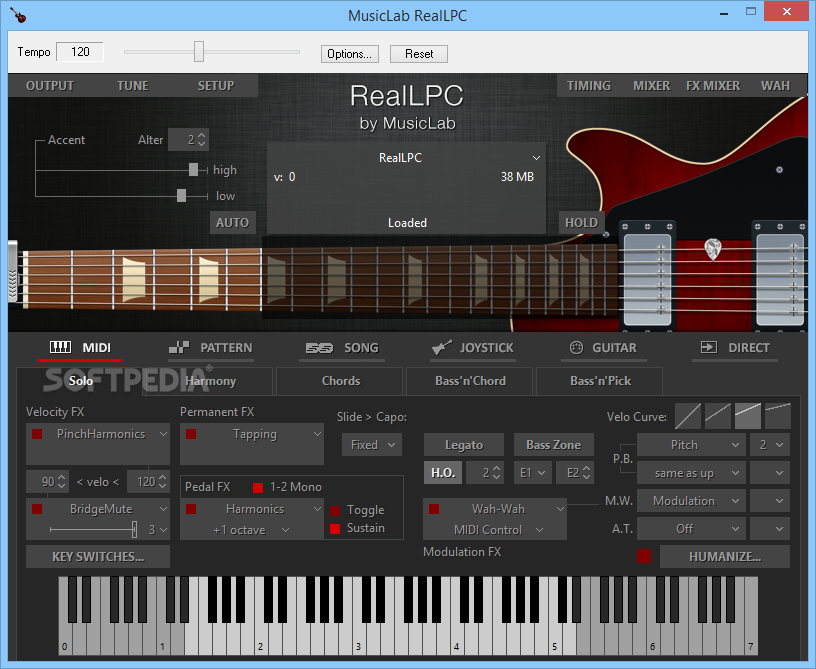Toggle the 1-2 Mono red square

point(258,487)
